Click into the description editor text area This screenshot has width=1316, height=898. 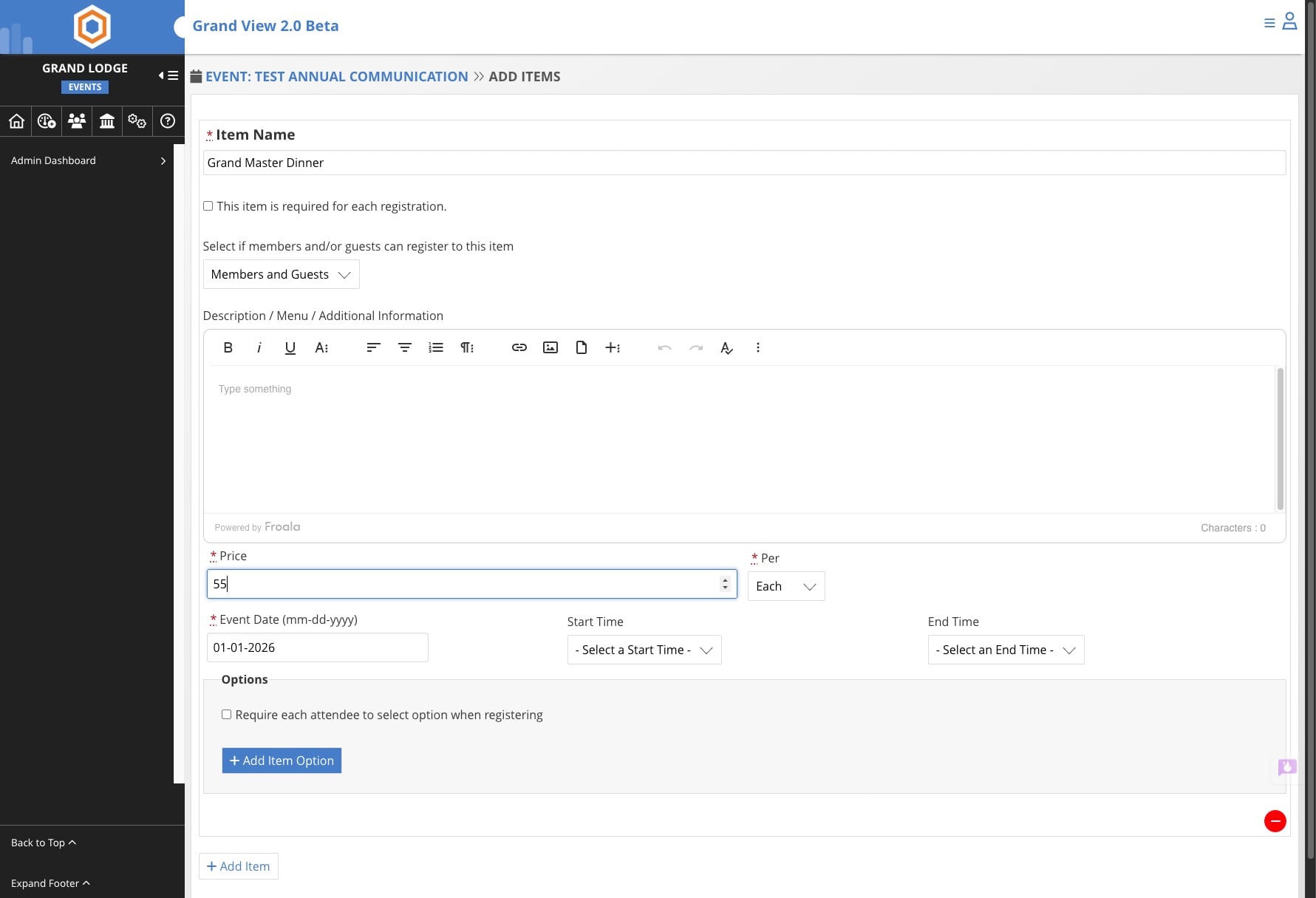pos(739,440)
